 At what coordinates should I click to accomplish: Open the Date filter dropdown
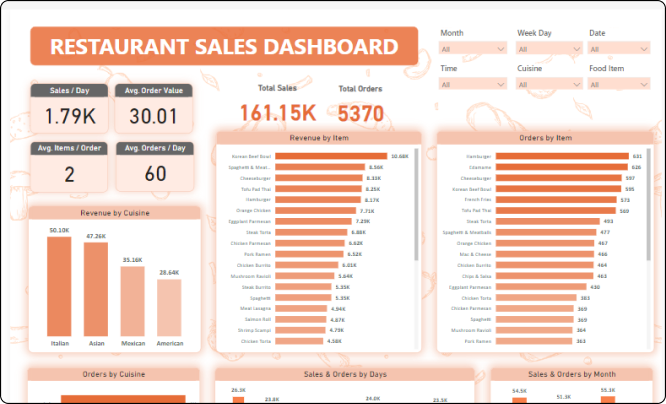tap(620, 48)
